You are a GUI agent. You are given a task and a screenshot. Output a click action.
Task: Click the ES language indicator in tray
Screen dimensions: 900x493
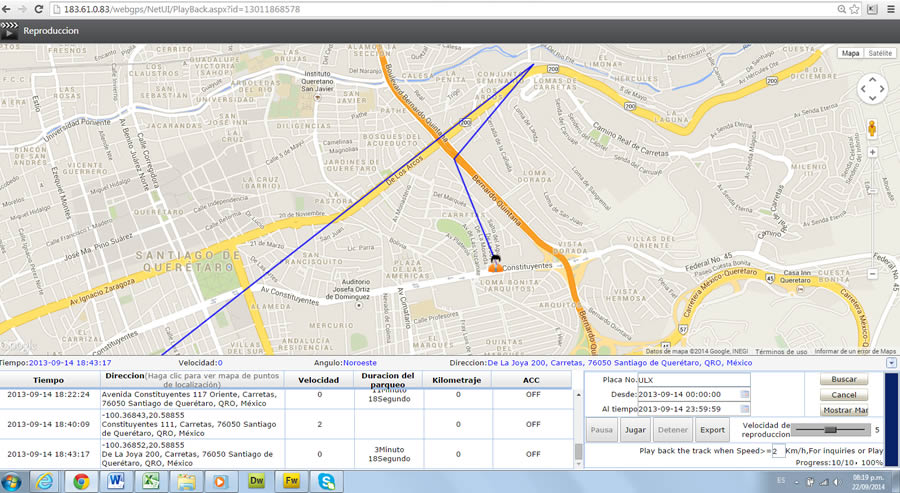781,480
